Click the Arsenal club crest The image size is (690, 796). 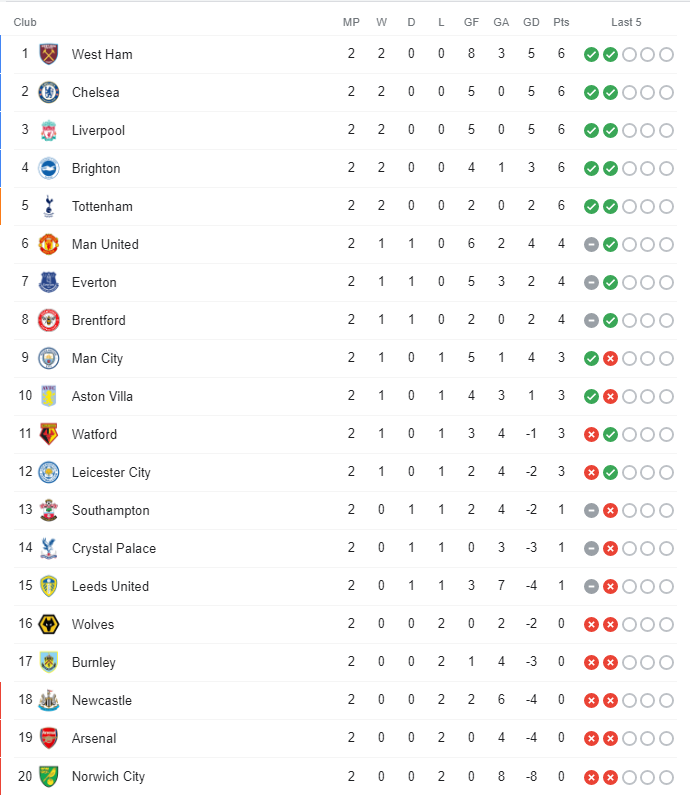[49, 738]
